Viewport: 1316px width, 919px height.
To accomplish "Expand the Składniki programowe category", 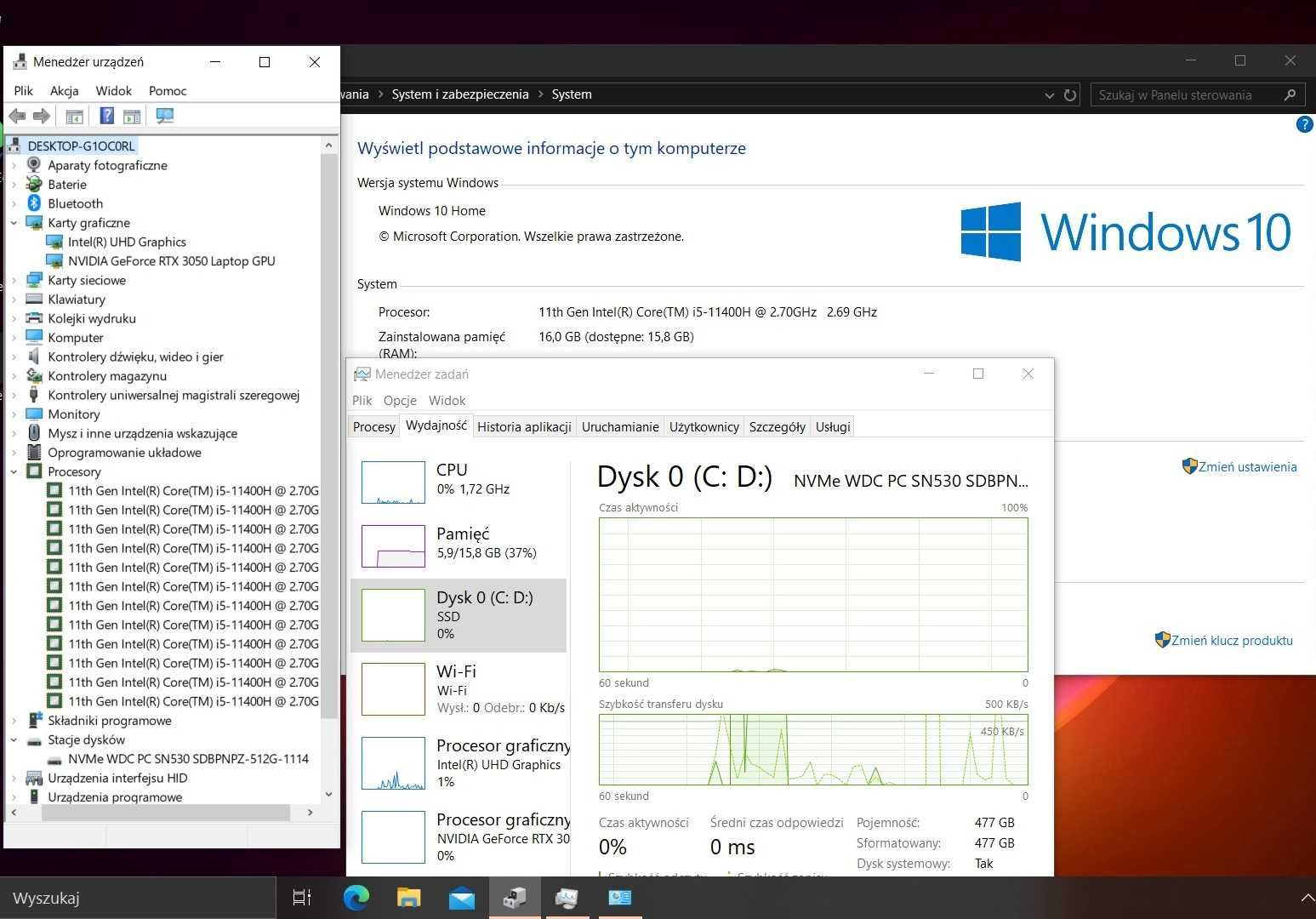I will point(14,721).
